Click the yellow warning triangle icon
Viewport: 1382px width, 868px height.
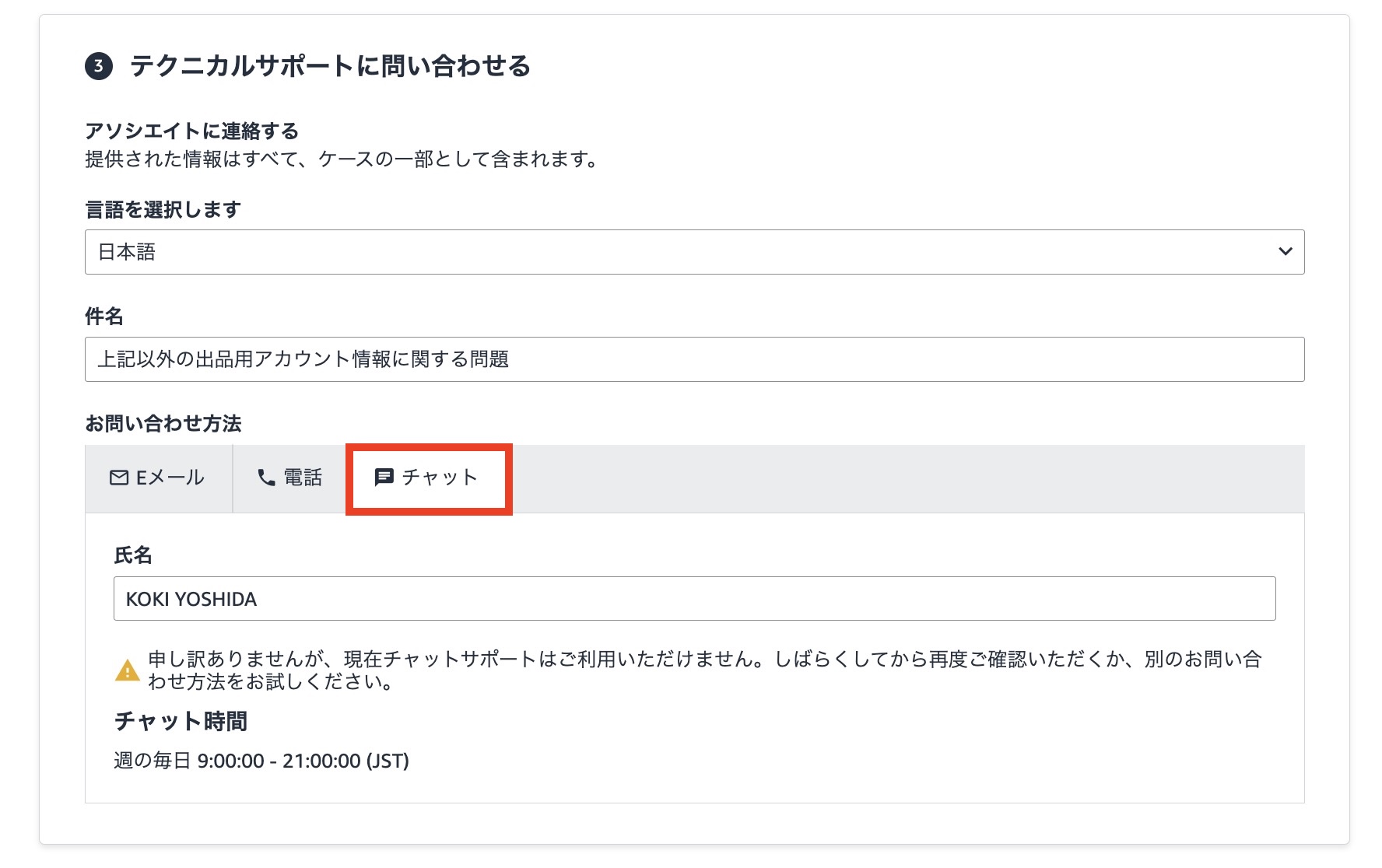click(x=128, y=670)
